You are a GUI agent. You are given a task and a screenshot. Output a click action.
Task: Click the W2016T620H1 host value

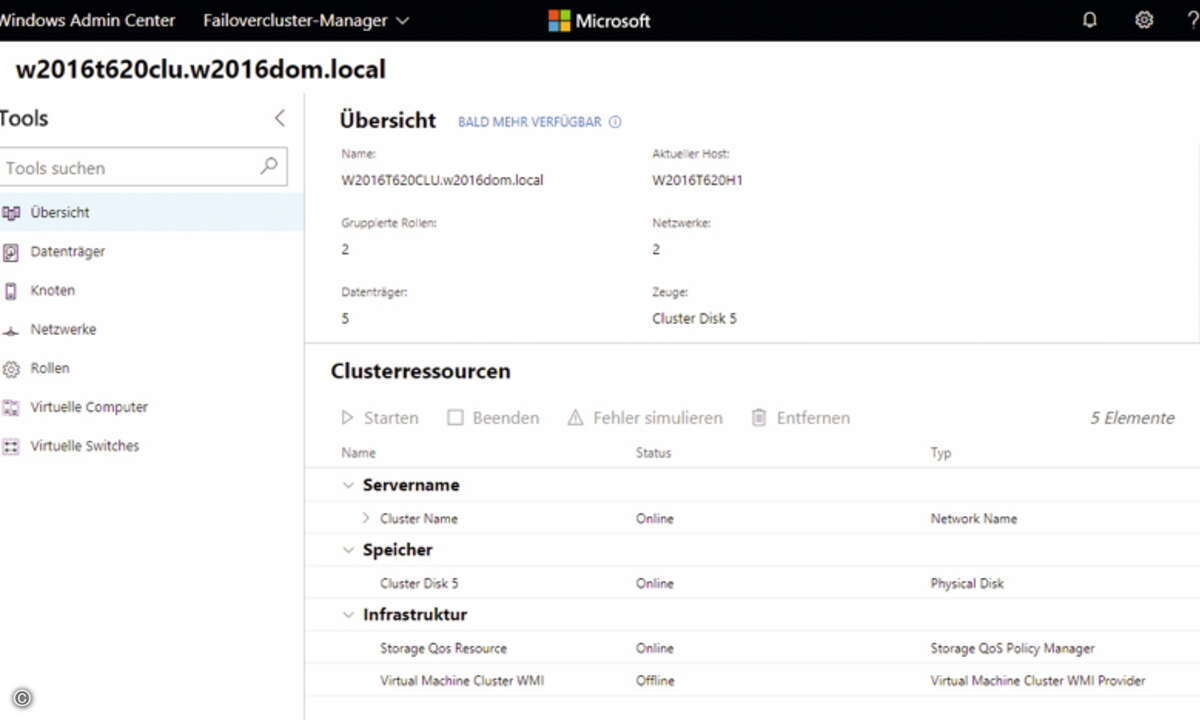click(697, 180)
